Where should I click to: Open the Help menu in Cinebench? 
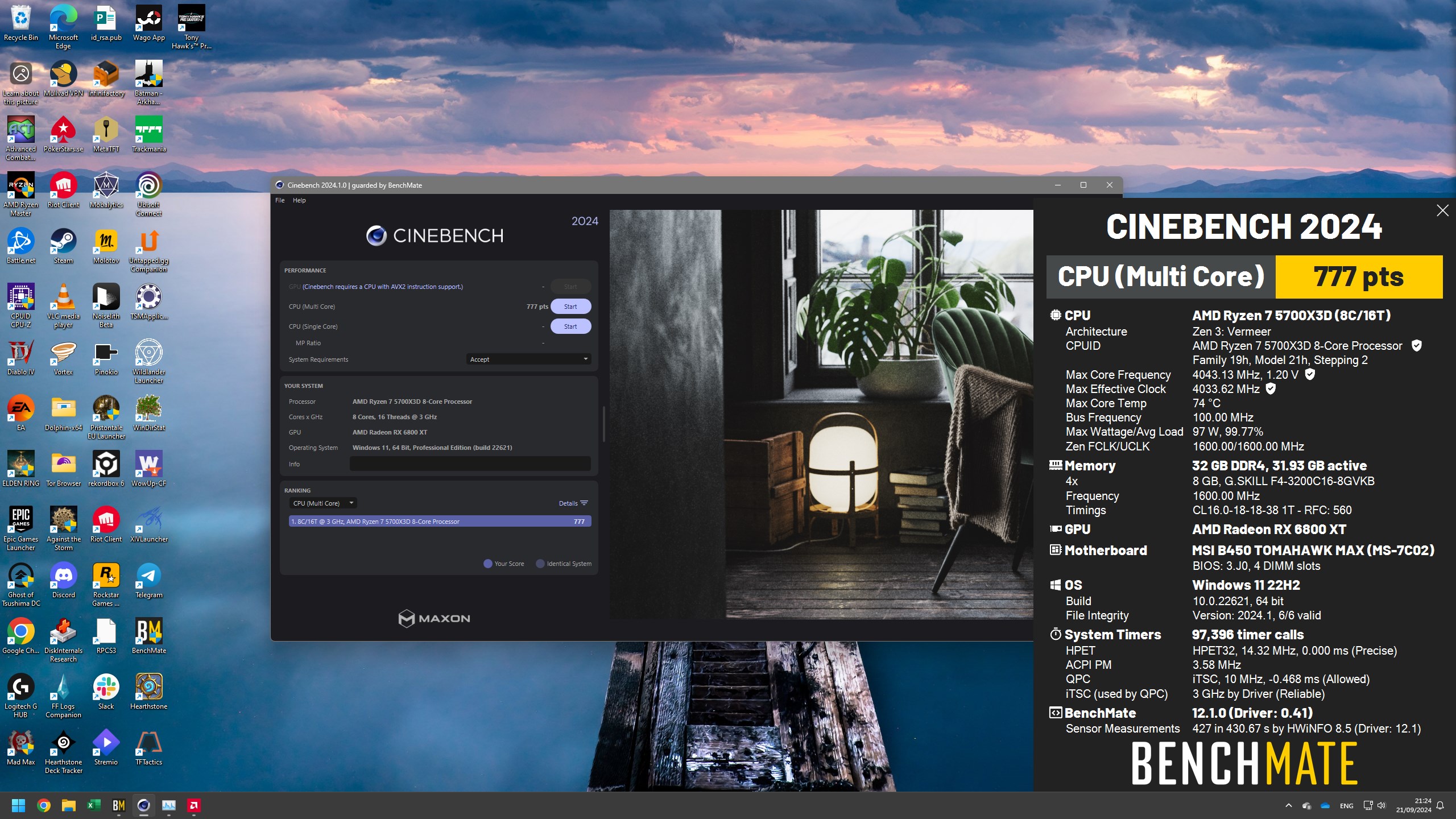pyautogui.click(x=299, y=200)
